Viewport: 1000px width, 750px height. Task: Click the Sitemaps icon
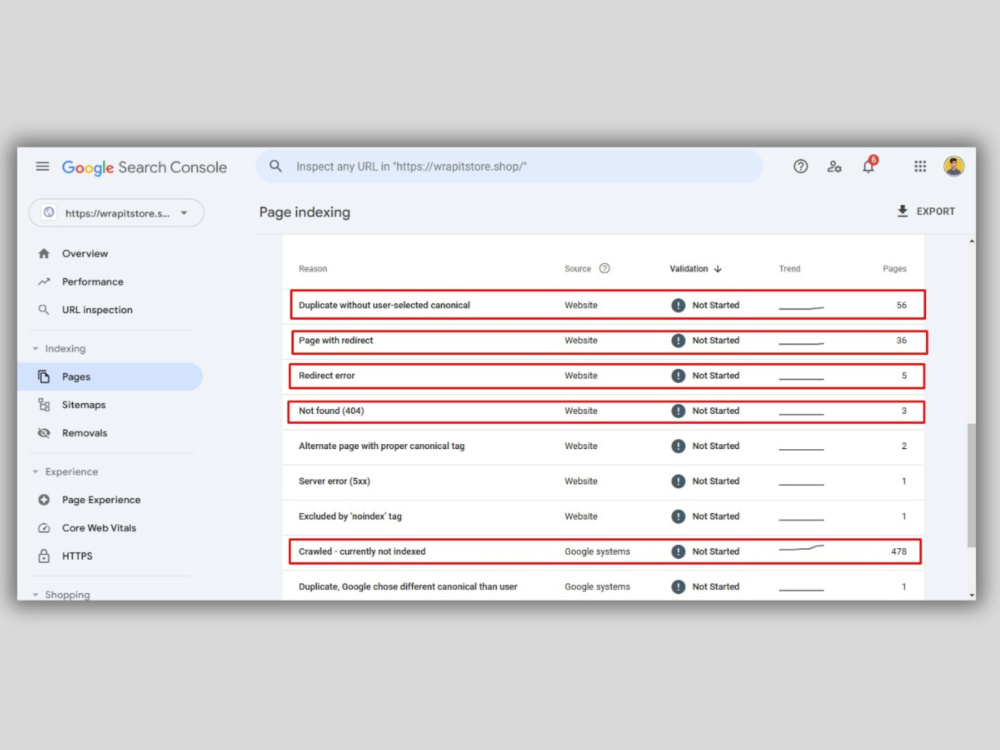(44, 404)
